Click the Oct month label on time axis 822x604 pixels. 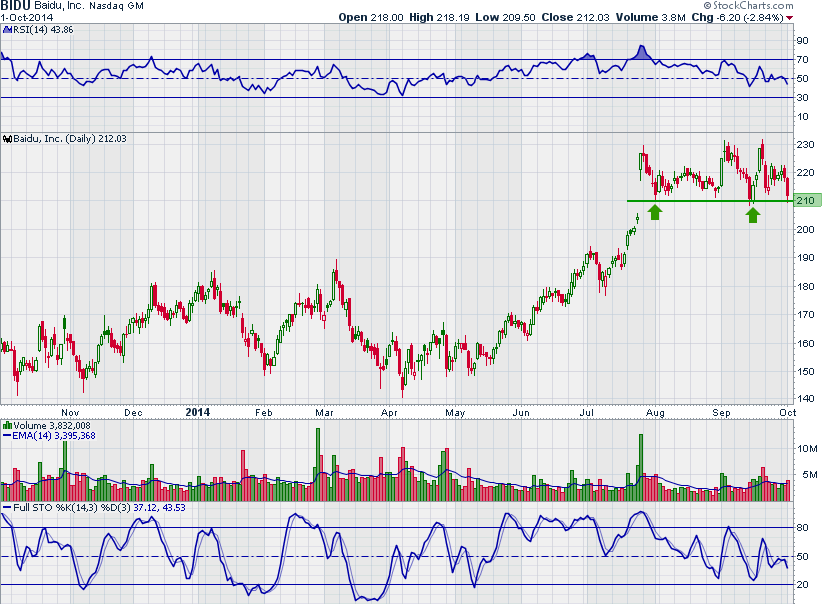(x=787, y=413)
